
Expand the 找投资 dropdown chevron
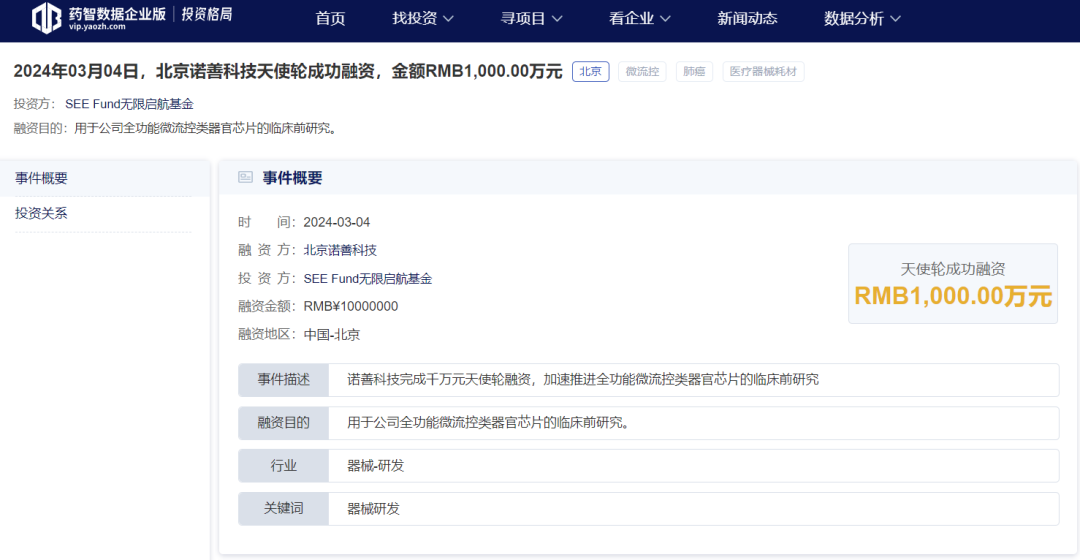448,19
